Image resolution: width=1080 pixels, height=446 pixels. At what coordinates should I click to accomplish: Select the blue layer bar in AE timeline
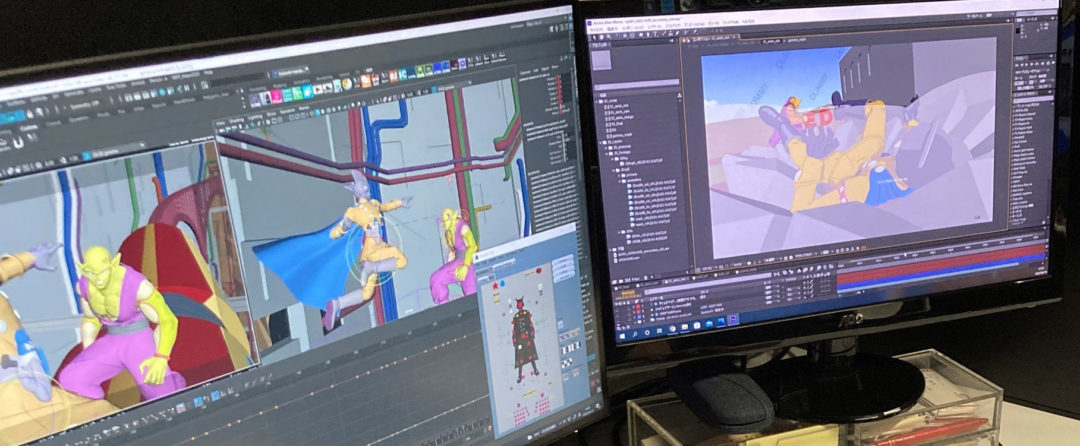[x=939, y=273]
